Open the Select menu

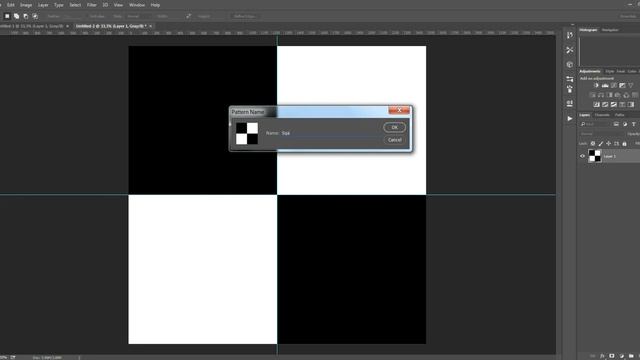[x=75, y=5]
